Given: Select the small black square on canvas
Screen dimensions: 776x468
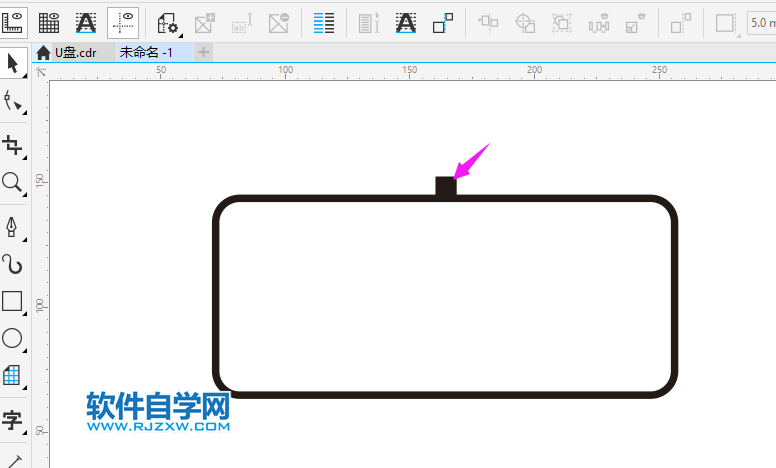Looking at the screenshot, I should tap(445, 186).
